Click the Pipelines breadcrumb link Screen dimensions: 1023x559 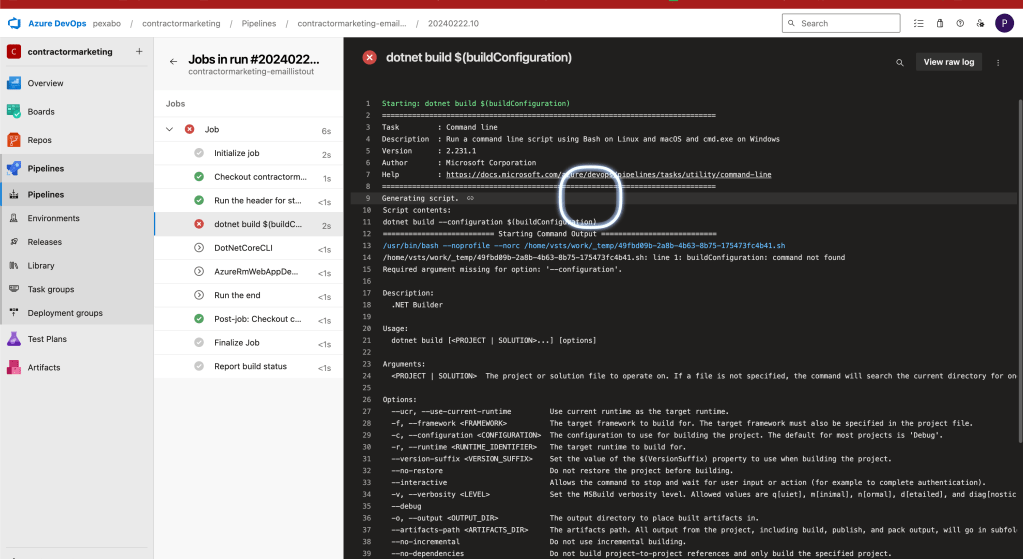tap(258, 23)
